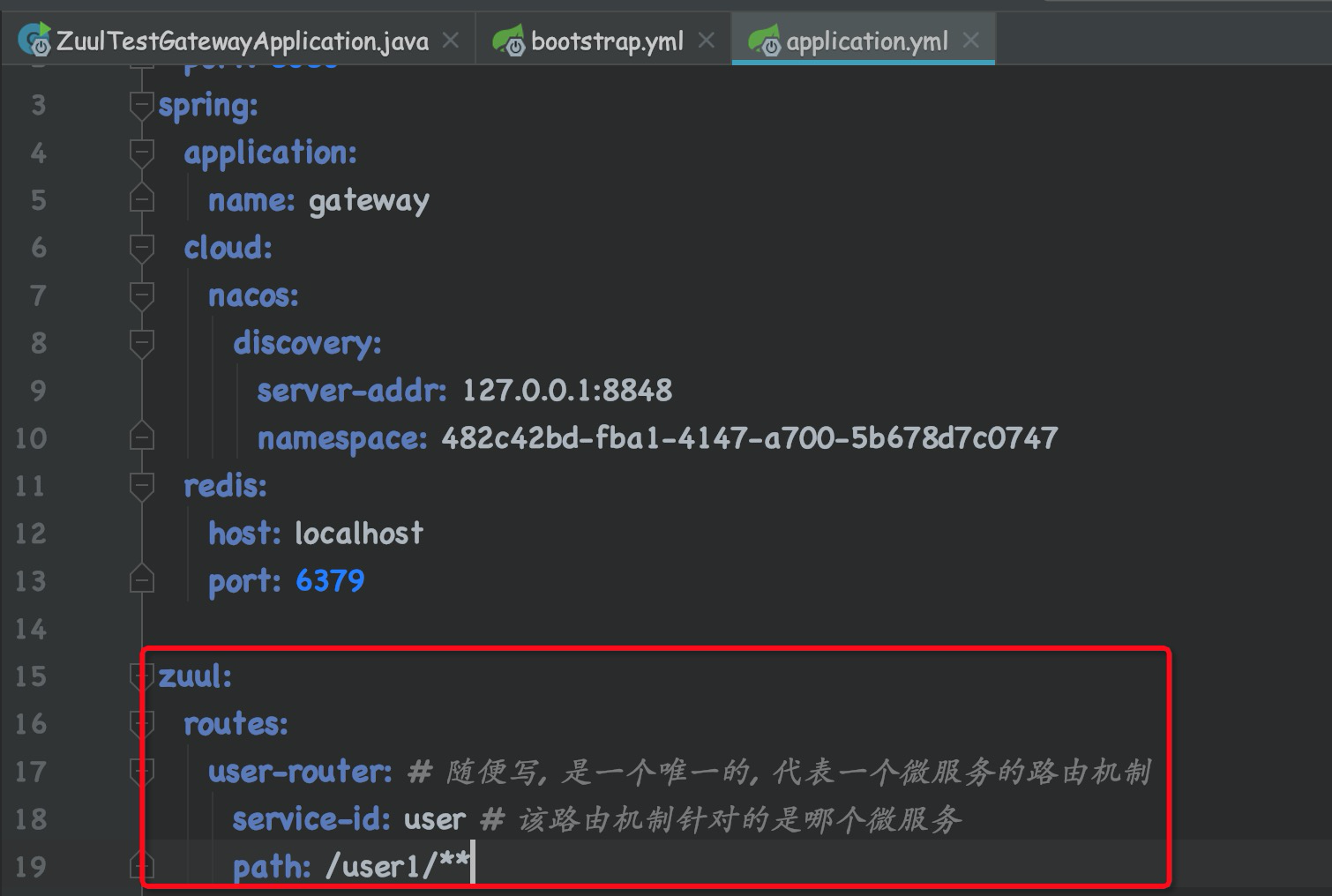Click the port value 6379

pos(330,581)
